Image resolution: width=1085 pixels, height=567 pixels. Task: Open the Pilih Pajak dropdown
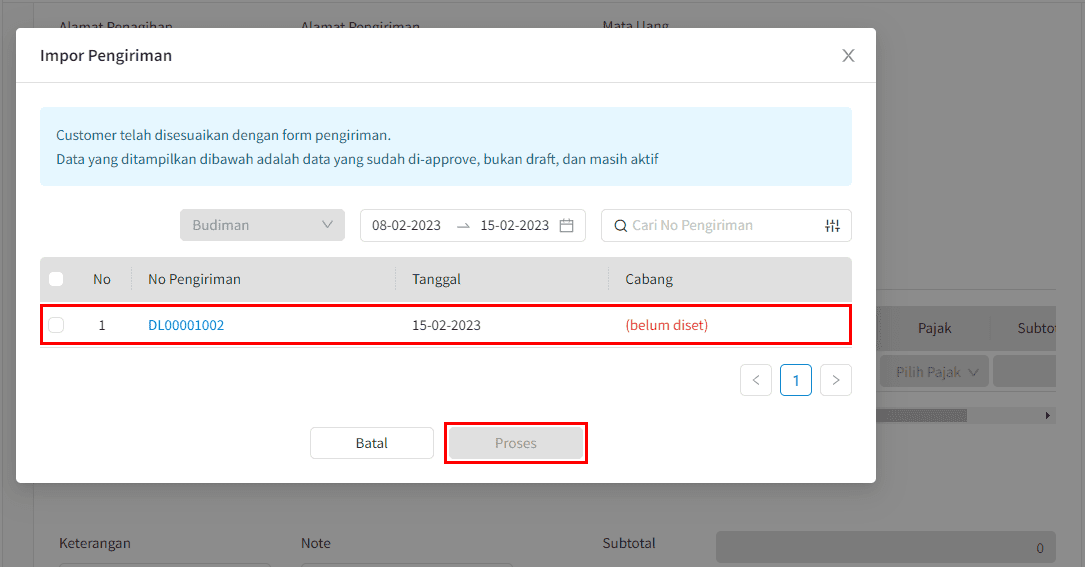coord(934,372)
